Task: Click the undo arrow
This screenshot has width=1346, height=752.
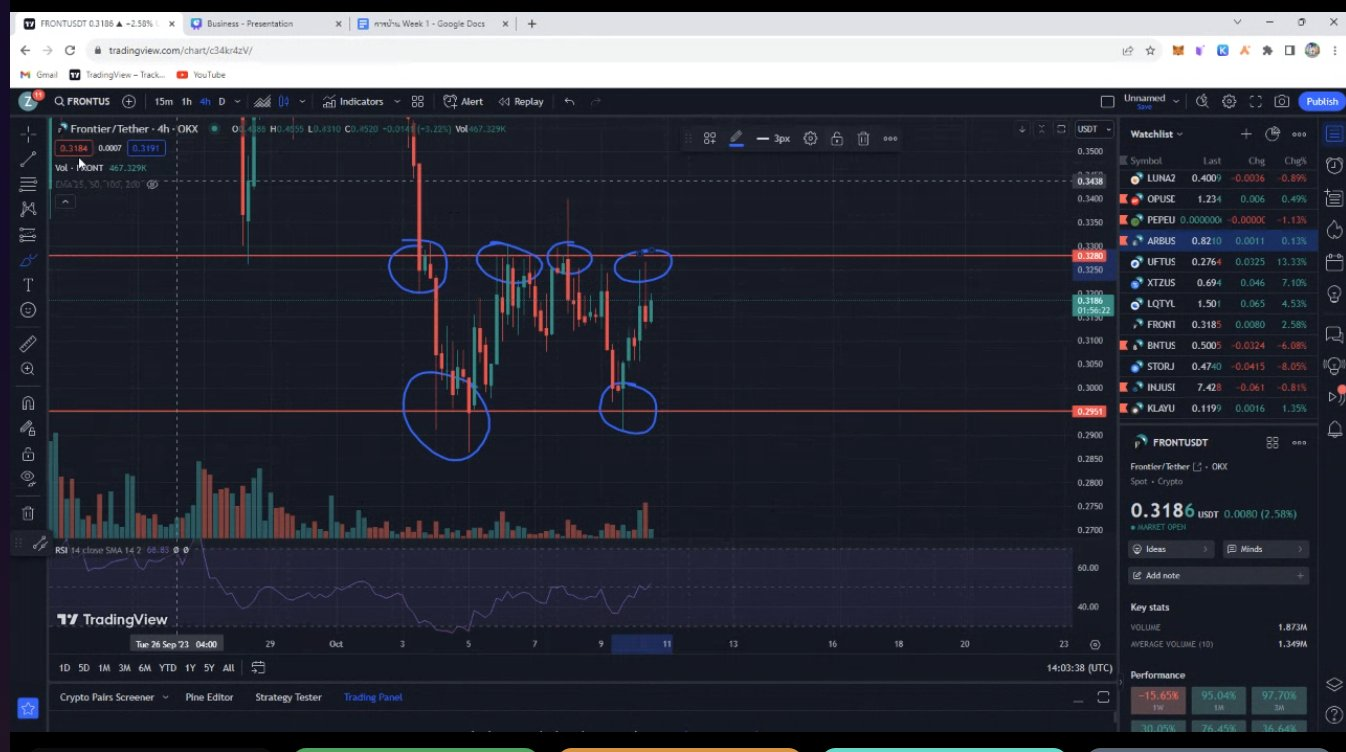Action: point(570,101)
